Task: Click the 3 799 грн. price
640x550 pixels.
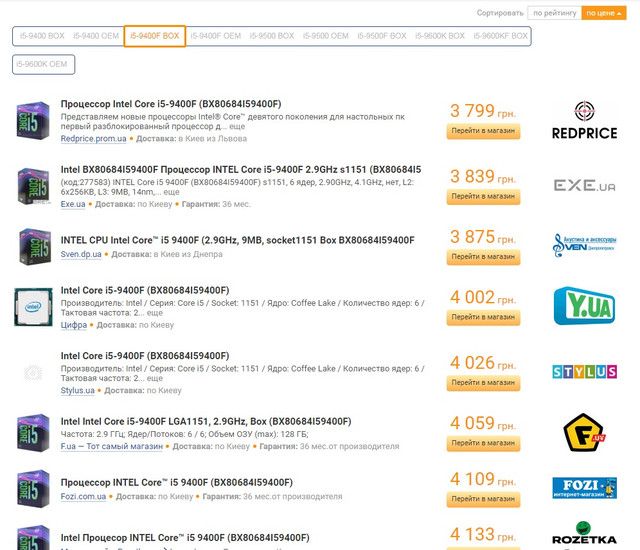Action: [x=483, y=111]
